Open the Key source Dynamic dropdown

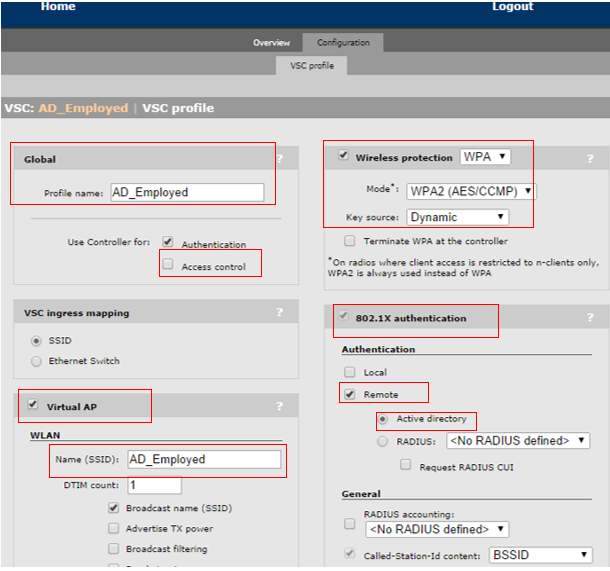tap(458, 217)
